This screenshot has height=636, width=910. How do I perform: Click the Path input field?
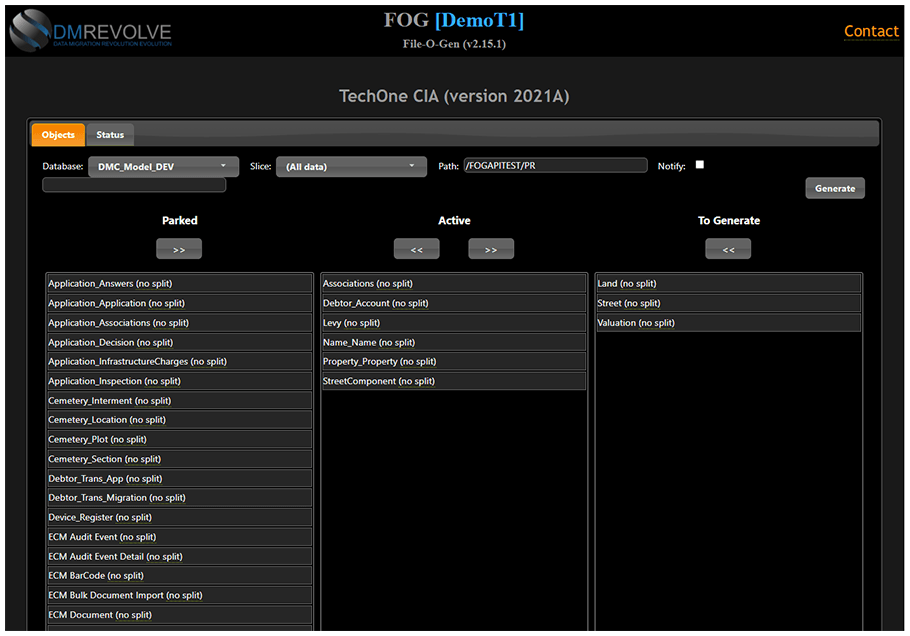click(555, 166)
